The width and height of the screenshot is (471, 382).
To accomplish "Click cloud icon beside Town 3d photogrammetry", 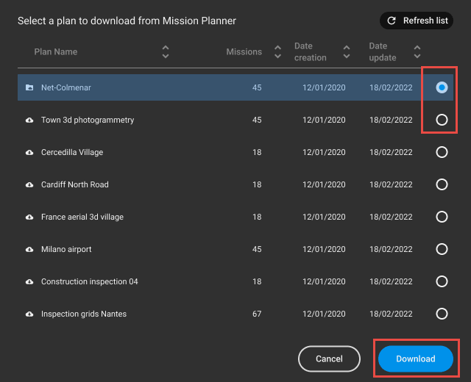I will [x=30, y=120].
